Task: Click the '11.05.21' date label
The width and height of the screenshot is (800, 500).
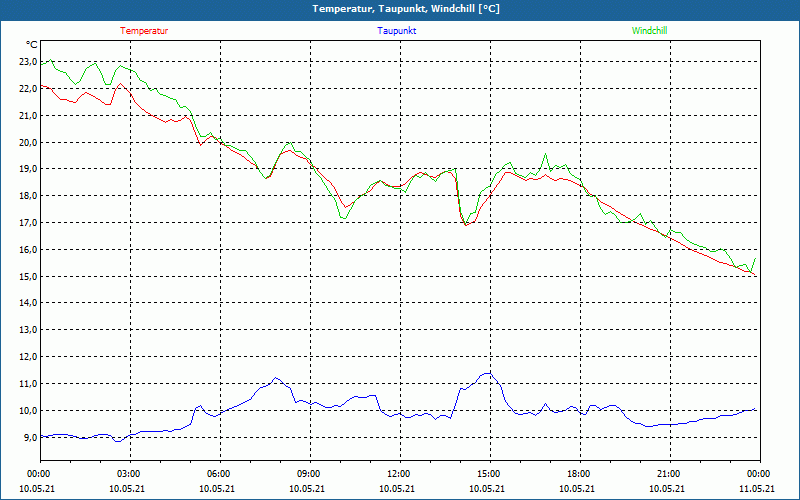Action: (x=757, y=489)
